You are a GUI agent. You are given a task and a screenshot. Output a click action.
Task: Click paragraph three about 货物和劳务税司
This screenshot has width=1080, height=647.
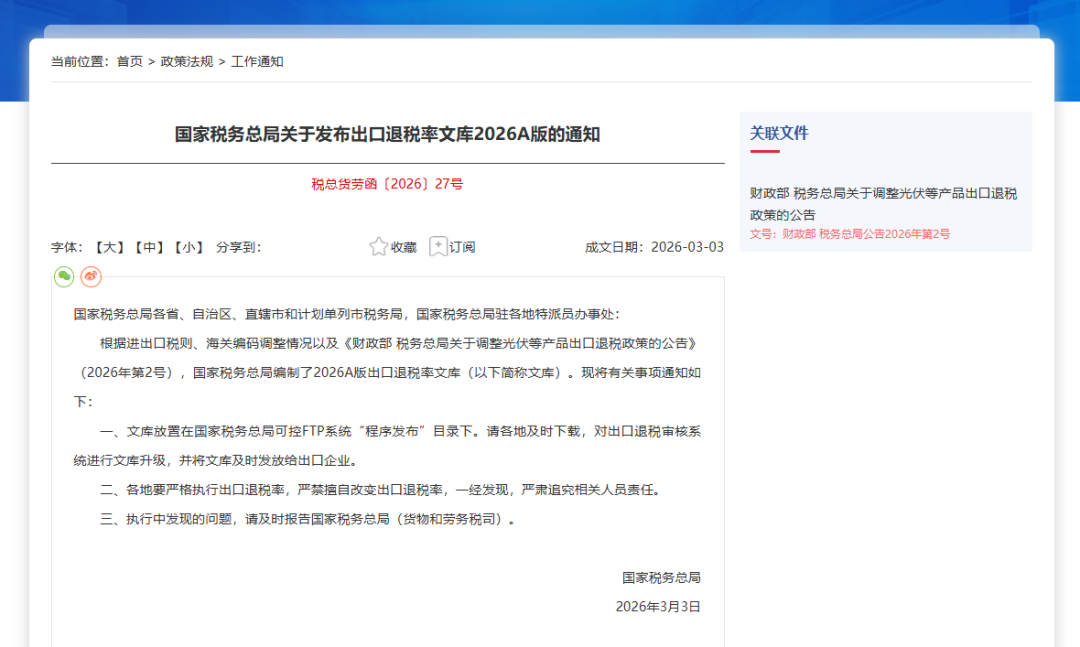click(308, 520)
